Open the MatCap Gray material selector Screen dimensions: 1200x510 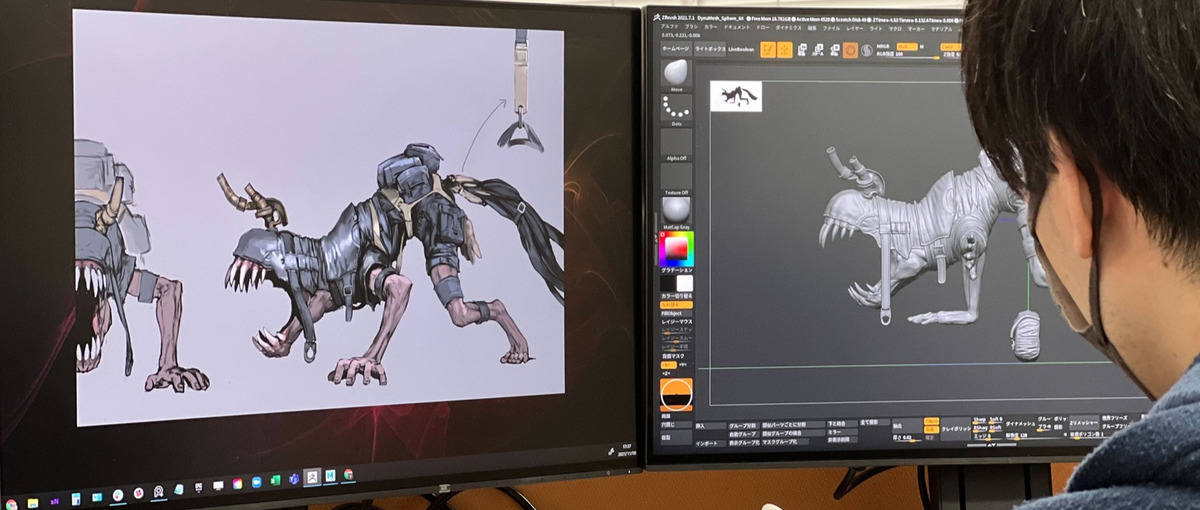click(x=677, y=212)
